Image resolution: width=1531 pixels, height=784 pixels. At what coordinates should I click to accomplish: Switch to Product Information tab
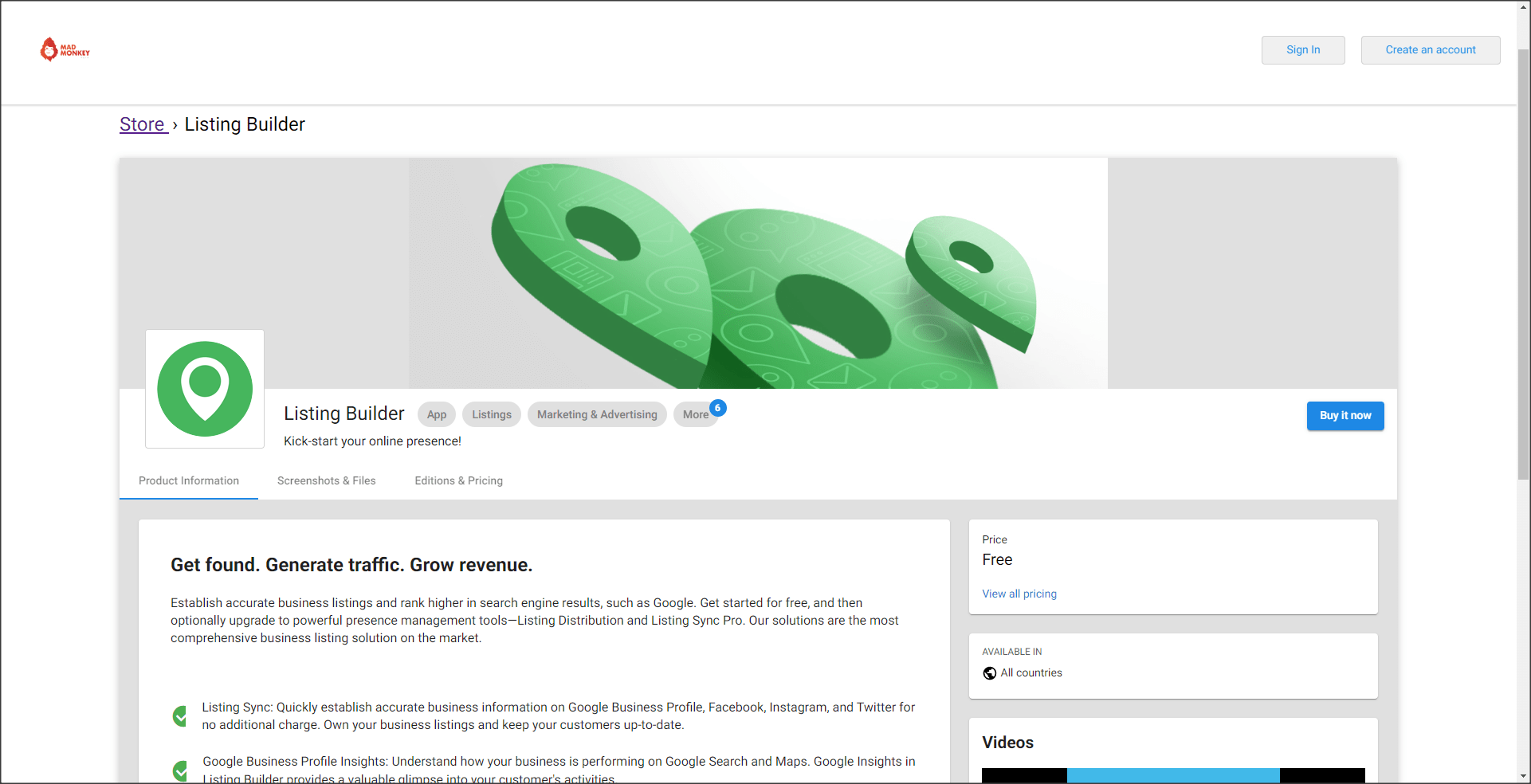189,480
